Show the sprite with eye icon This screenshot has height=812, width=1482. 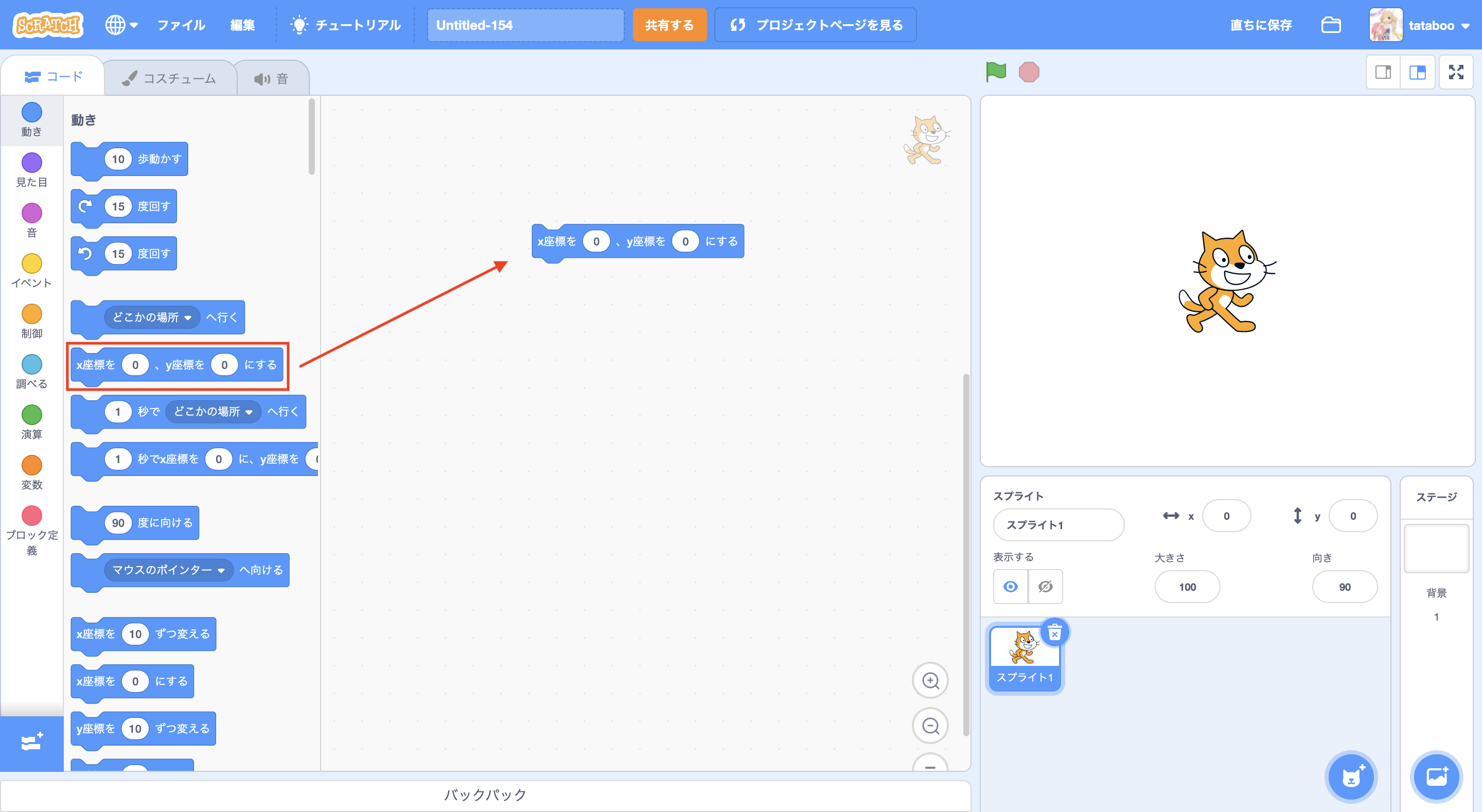pos(1010,587)
